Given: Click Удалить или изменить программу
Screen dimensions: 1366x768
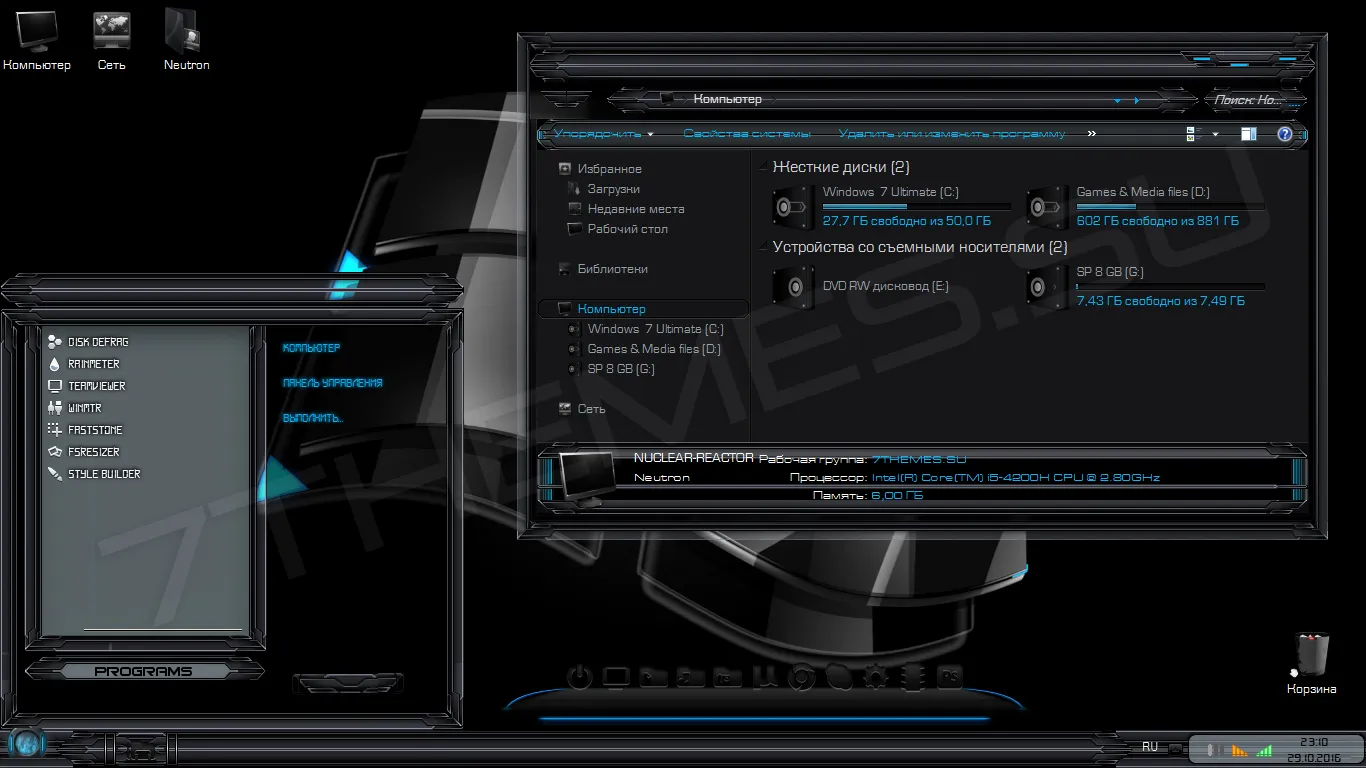Looking at the screenshot, I should 952,134.
